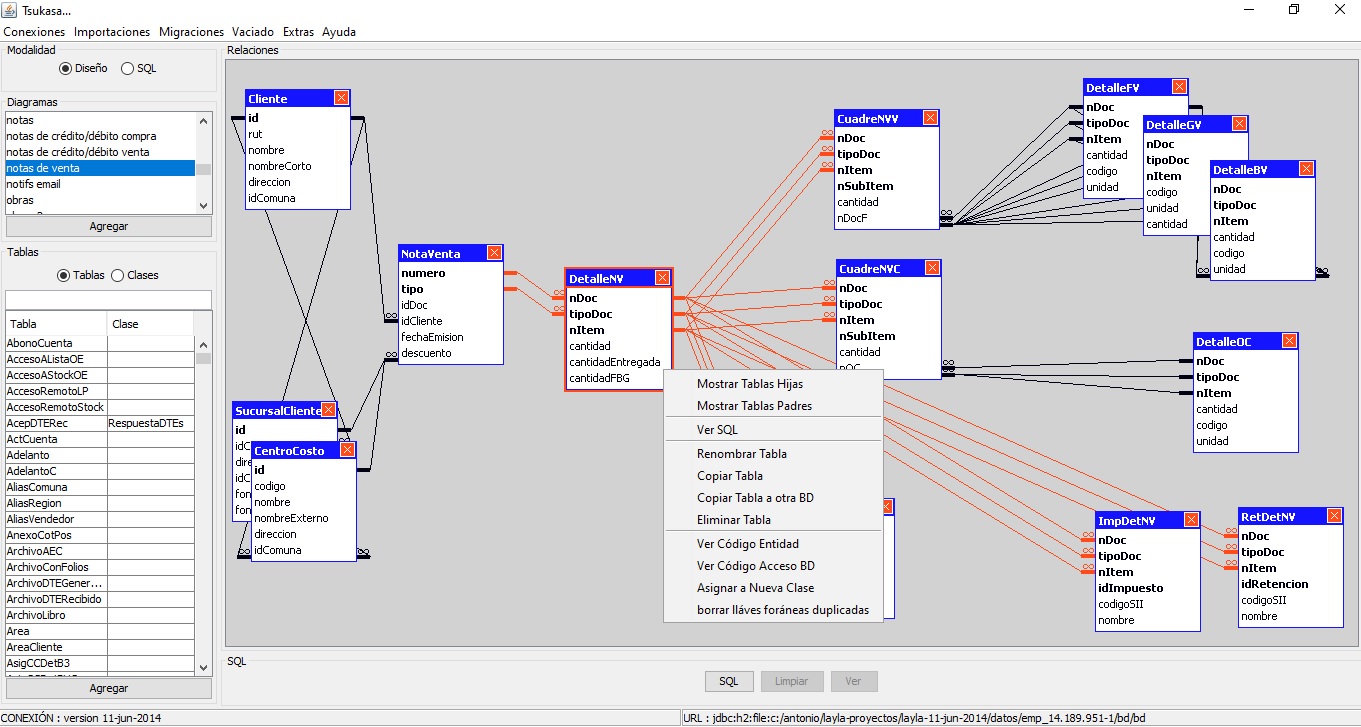Close the ImpDetNV table box
This screenshot has height=727, width=1361.
pyautogui.click(x=1191, y=520)
